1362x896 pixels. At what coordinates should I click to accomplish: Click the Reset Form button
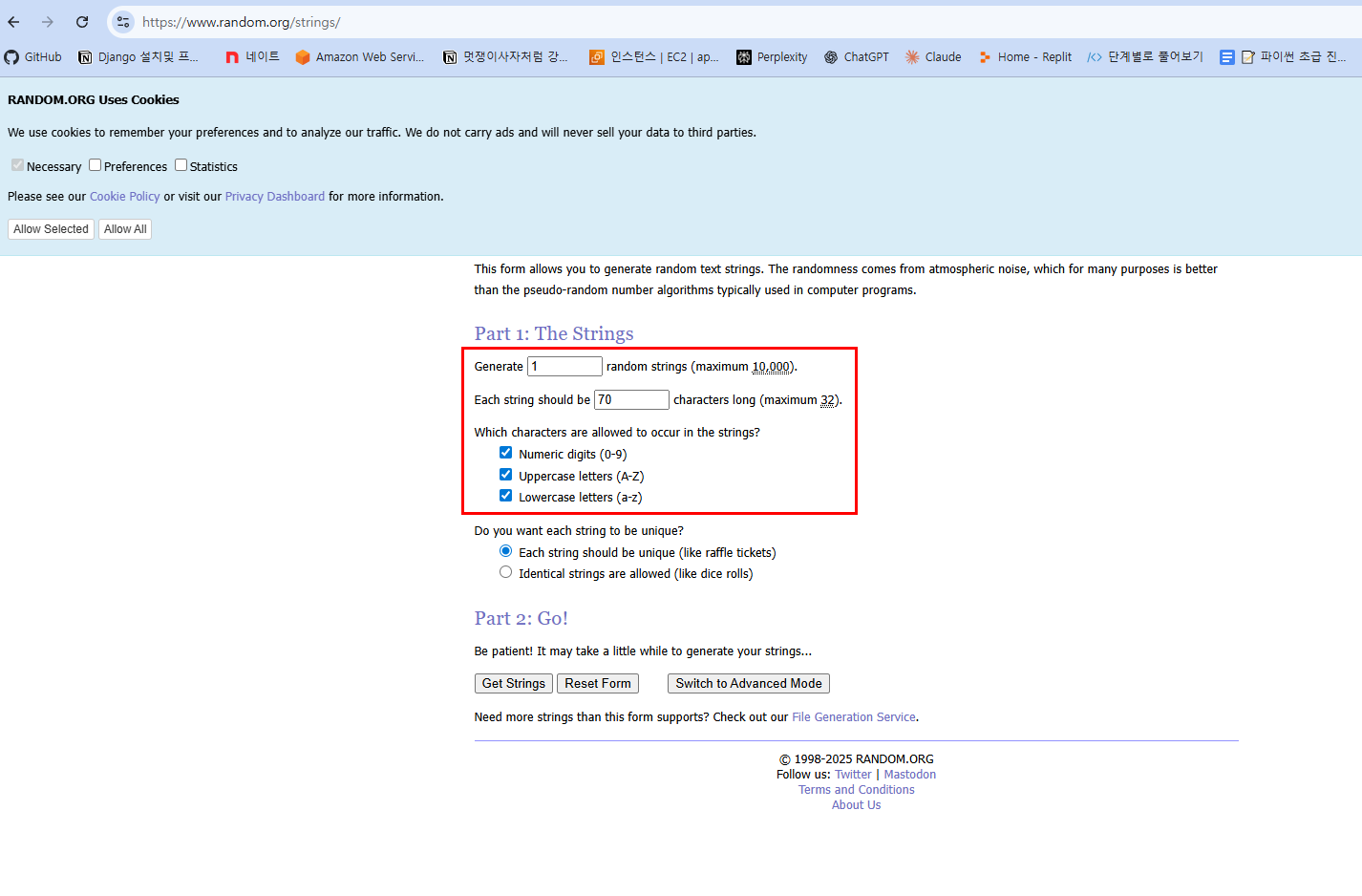click(x=598, y=684)
